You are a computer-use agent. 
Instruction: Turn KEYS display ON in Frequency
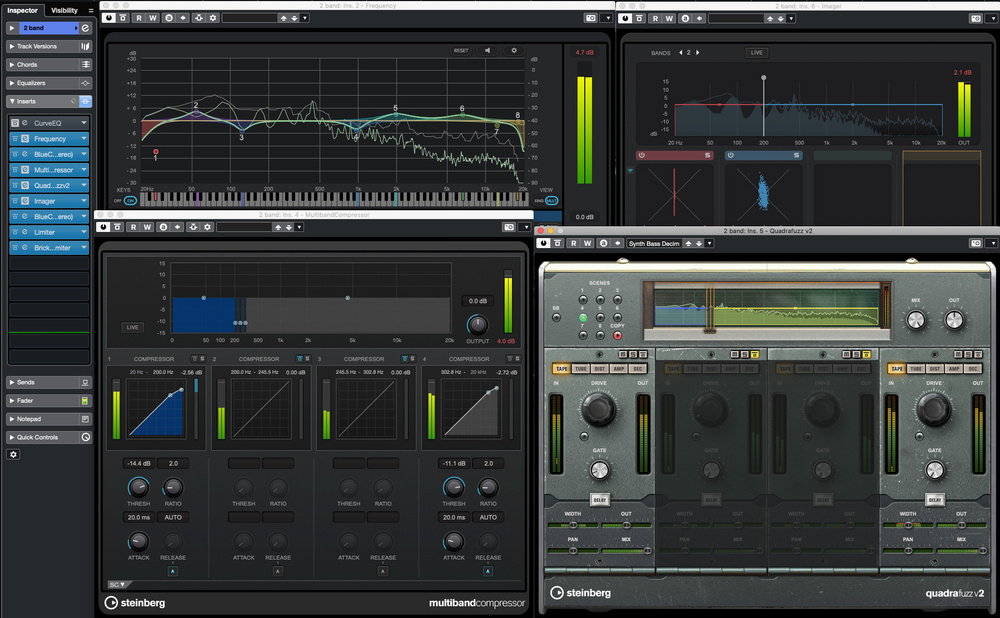(x=130, y=200)
